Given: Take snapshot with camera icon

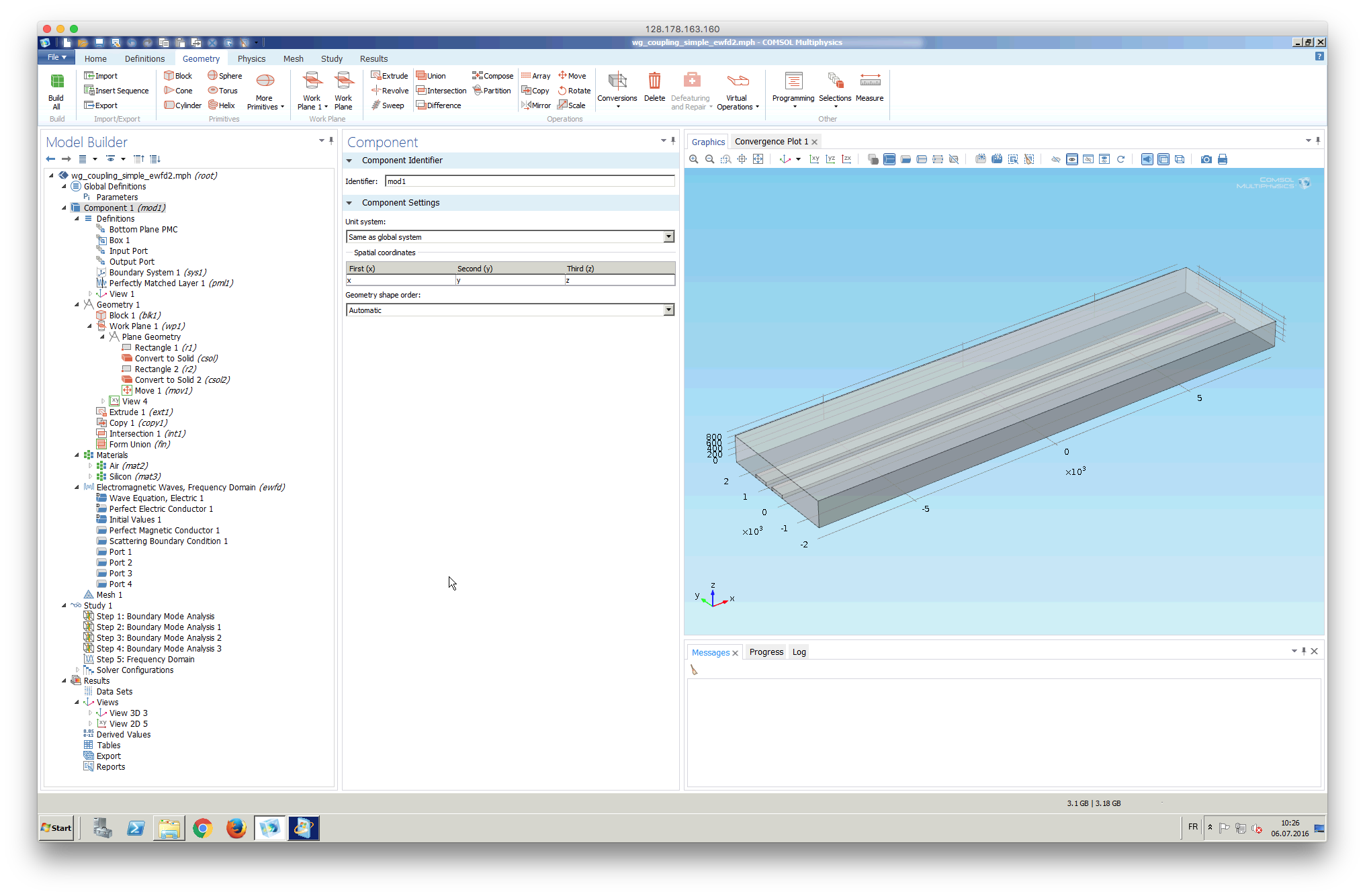Looking at the screenshot, I should [x=1206, y=159].
